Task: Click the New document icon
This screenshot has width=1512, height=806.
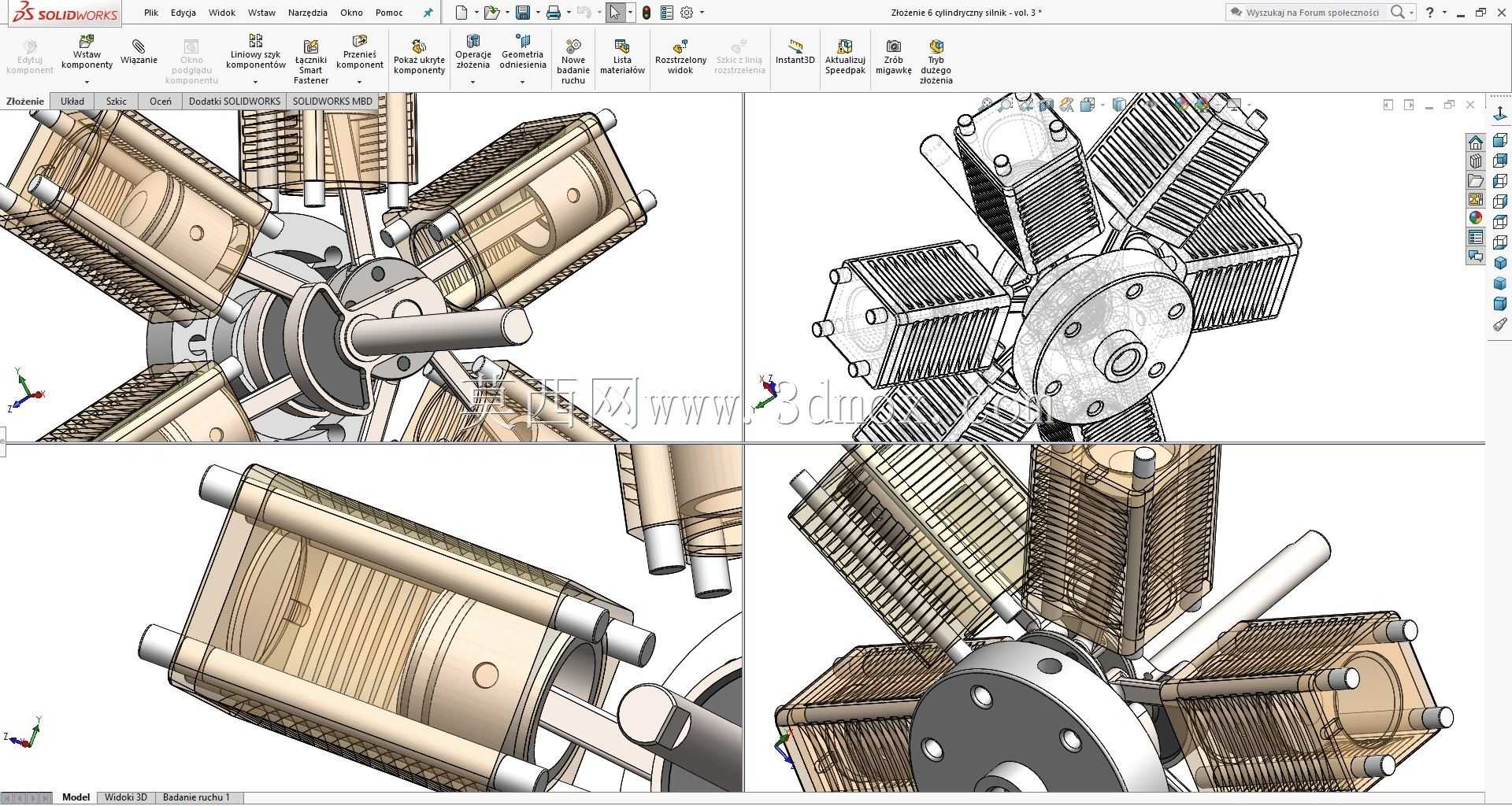Action: point(461,13)
